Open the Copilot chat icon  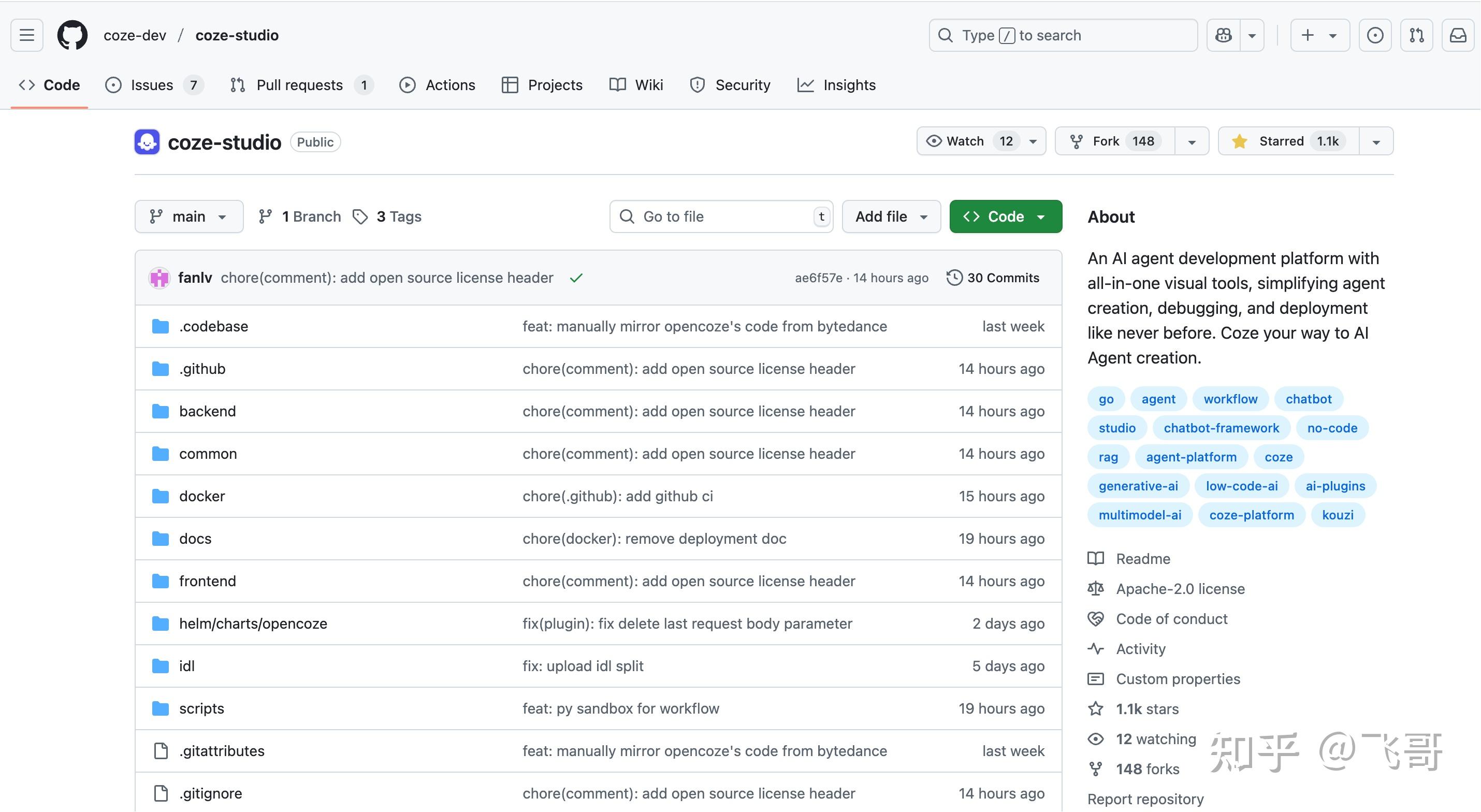1224,35
